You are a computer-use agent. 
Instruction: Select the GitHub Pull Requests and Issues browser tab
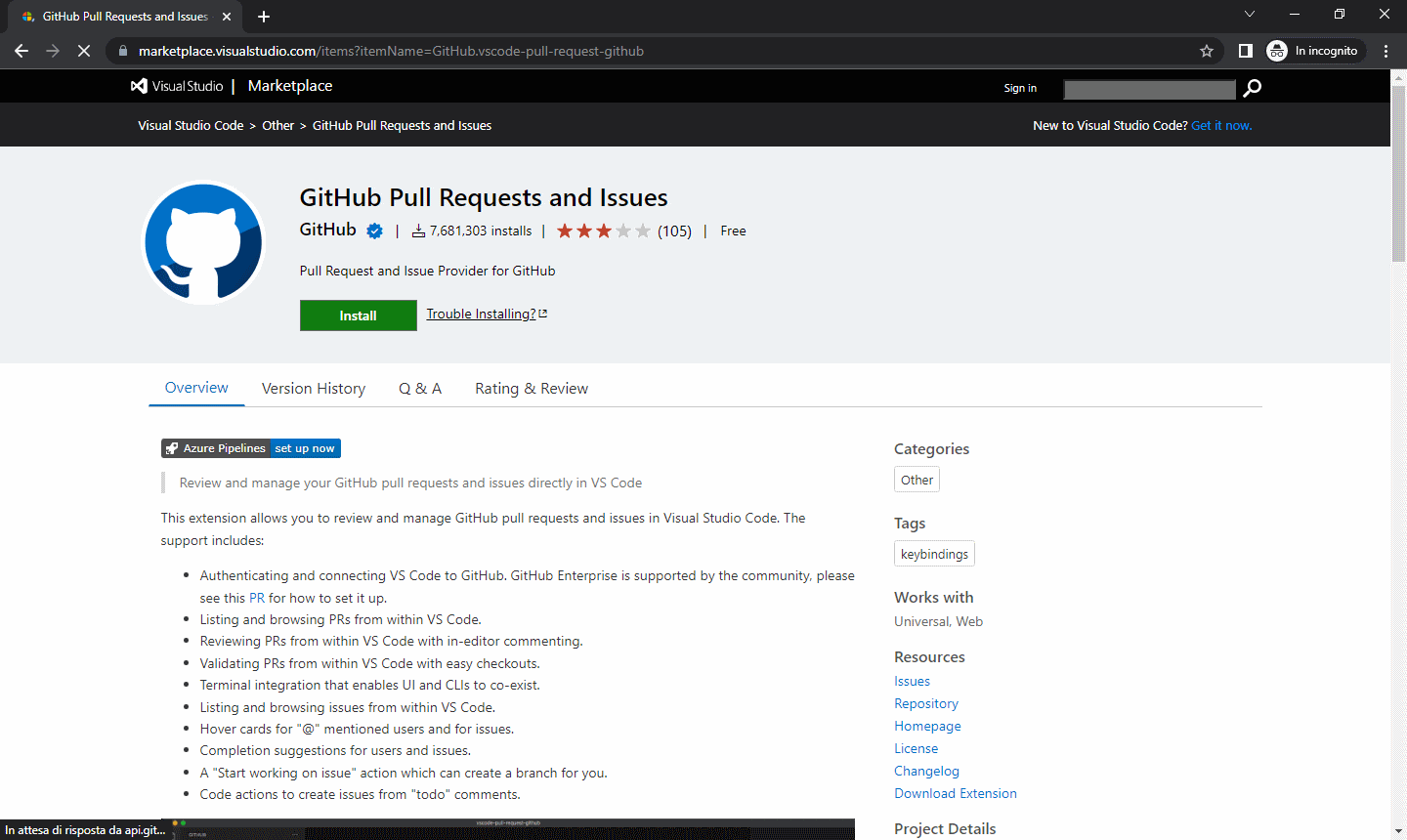click(x=123, y=17)
